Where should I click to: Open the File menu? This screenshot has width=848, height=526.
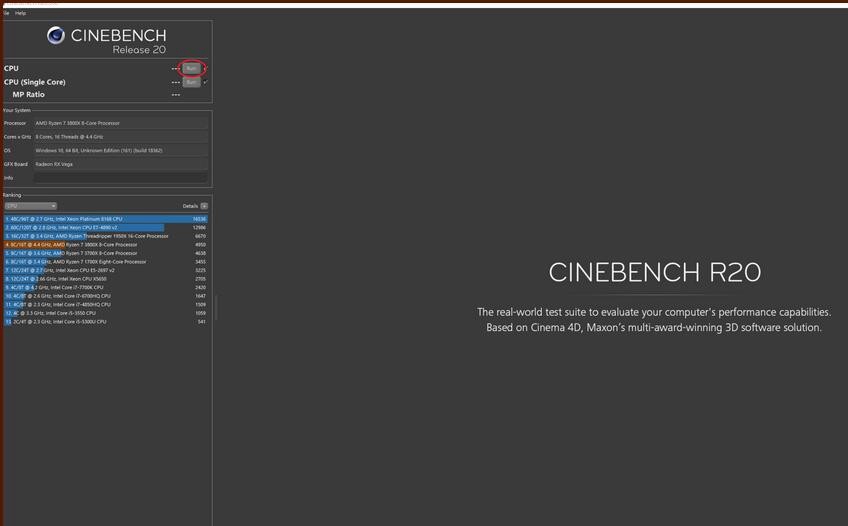[x=6, y=13]
